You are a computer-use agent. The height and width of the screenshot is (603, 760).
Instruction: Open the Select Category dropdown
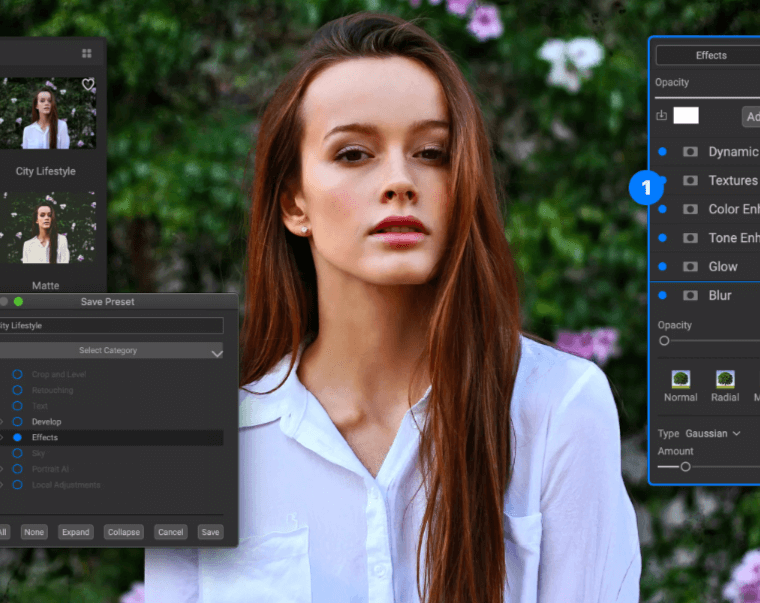click(x=111, y=351)
